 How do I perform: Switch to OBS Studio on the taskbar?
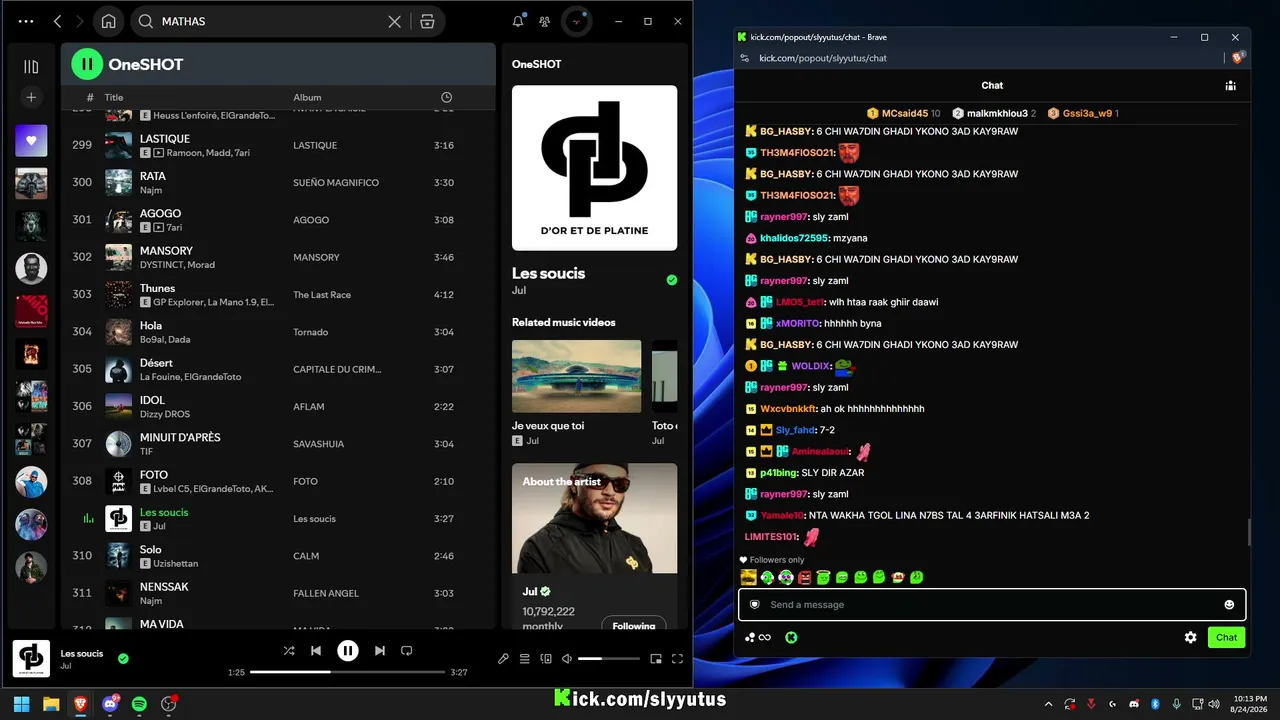click(168, 704)
